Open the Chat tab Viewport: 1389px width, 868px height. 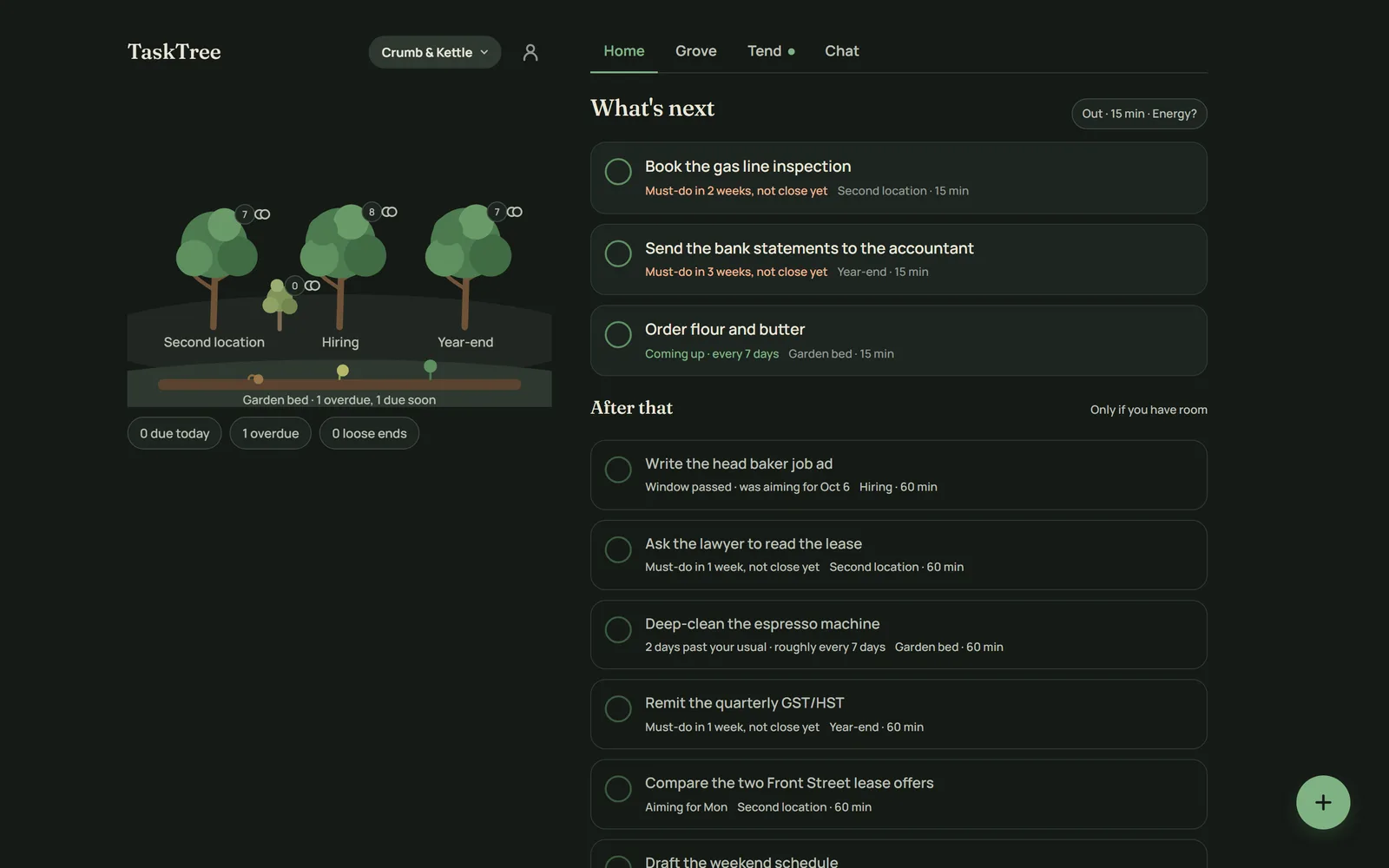[x=842, y=51]
